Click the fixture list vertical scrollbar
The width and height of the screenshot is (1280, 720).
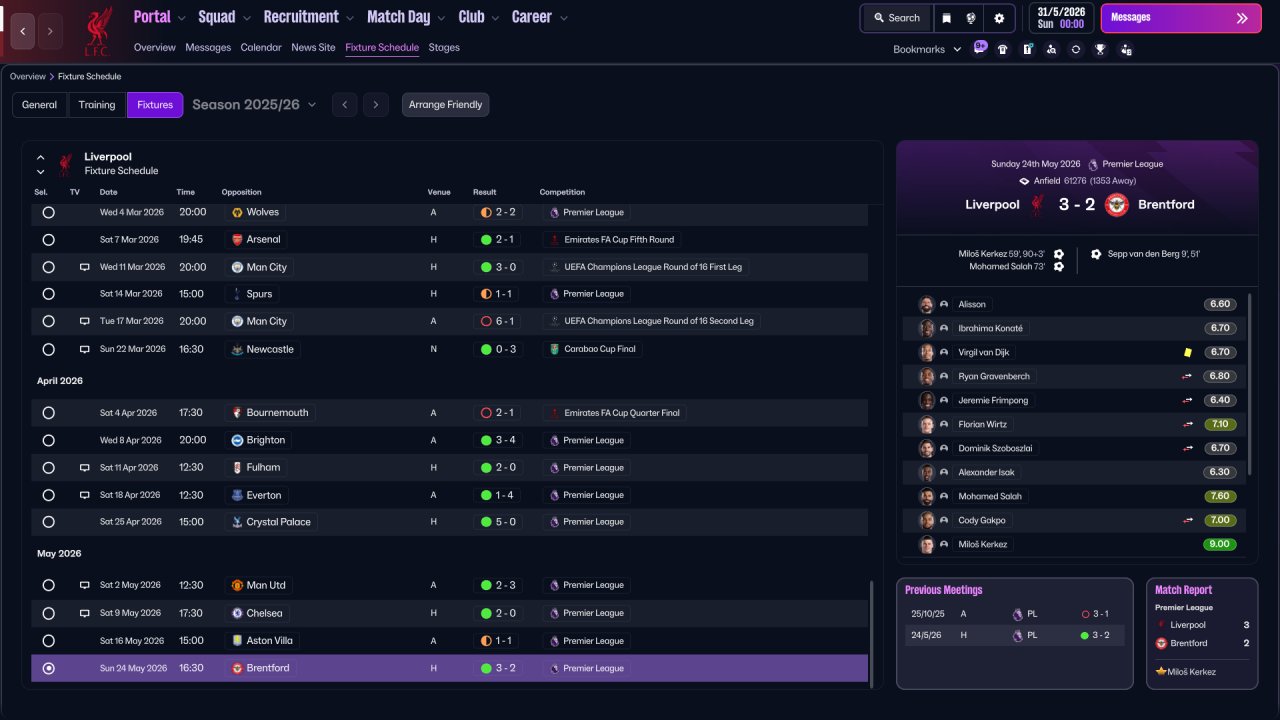(872, 634)
